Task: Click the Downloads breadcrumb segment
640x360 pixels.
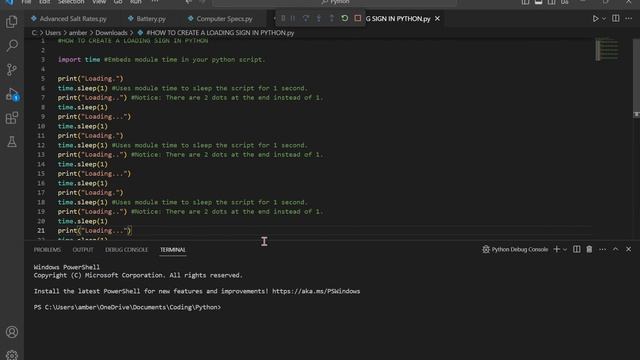Action: pos(111,33)
